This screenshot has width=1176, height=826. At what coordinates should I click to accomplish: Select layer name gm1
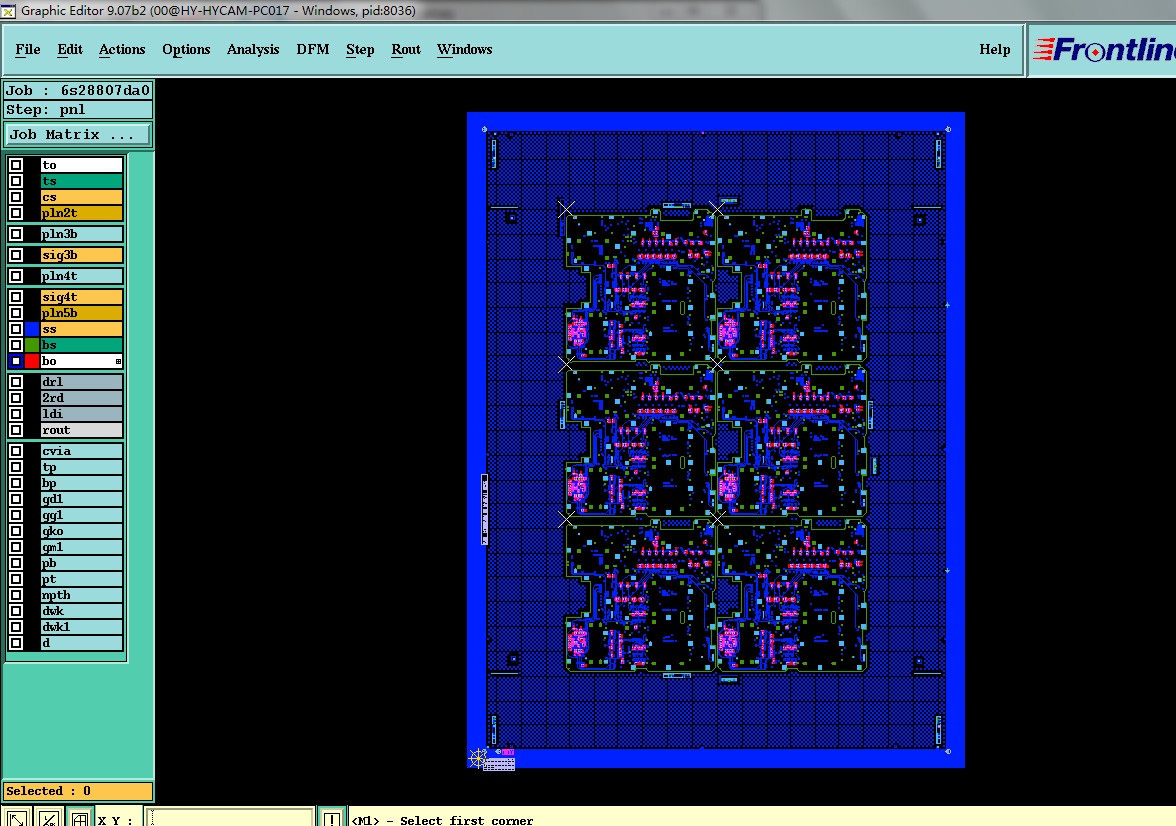[x=82, y=547]
